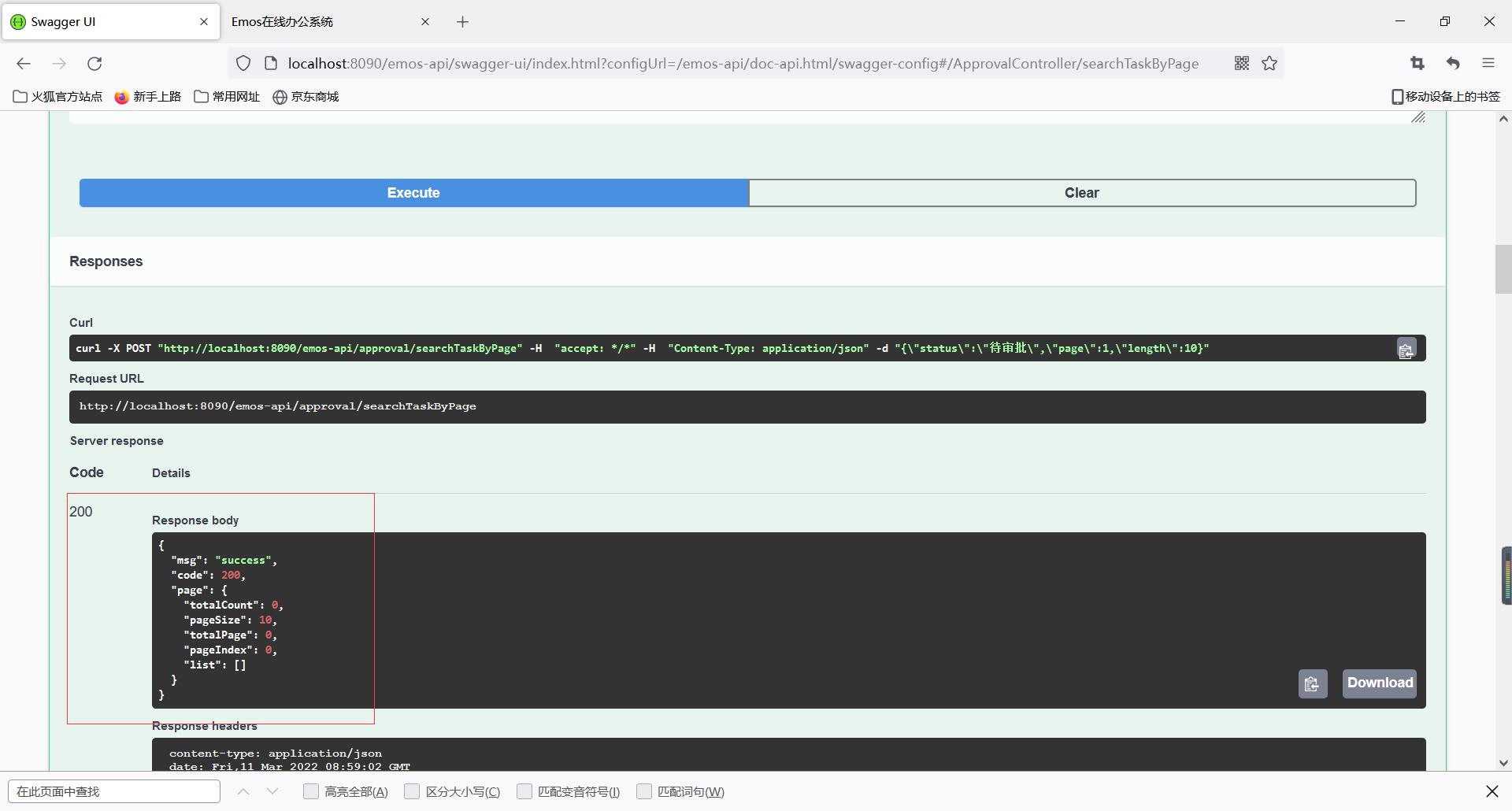
Task: Click the "list": [] line
Action: (x=215, y=665)
